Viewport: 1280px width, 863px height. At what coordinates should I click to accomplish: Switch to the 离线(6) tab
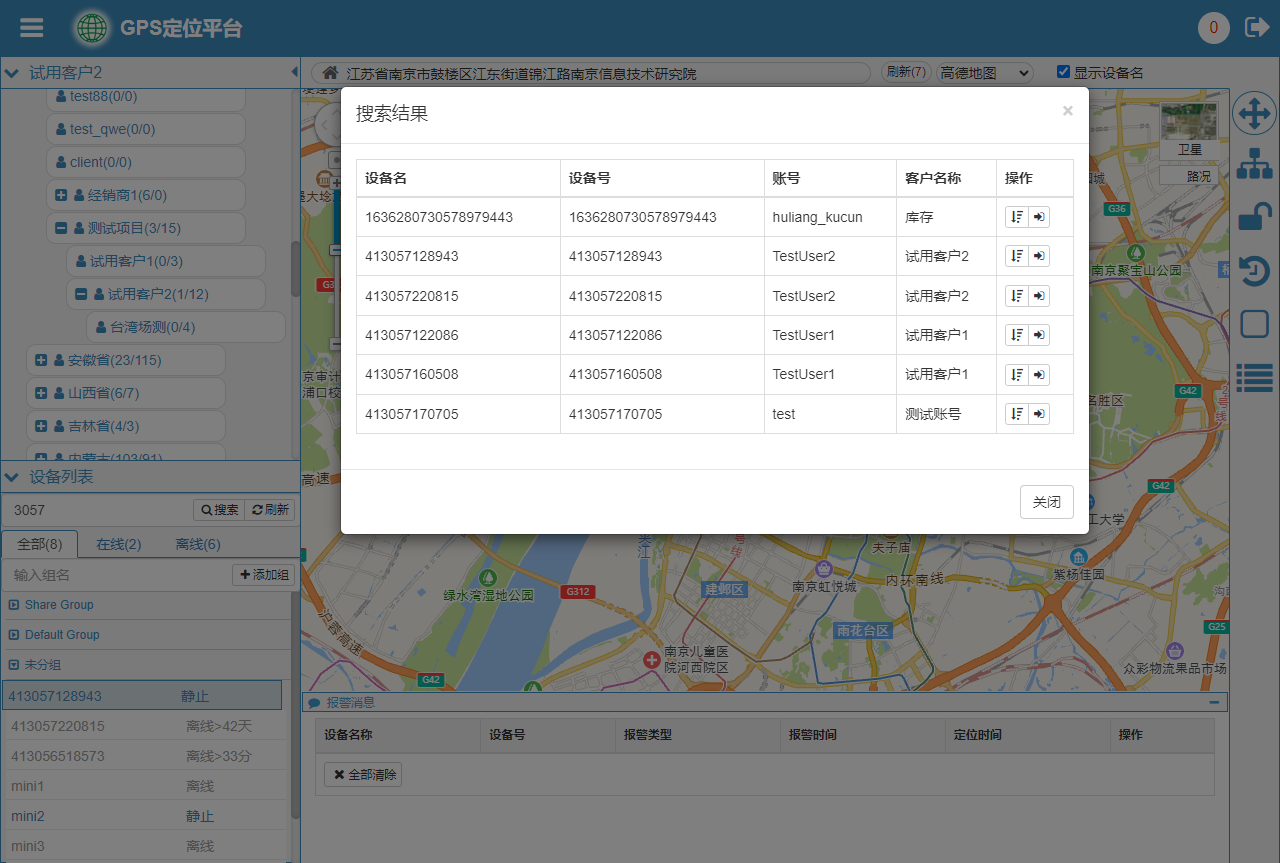coord(198,544)
